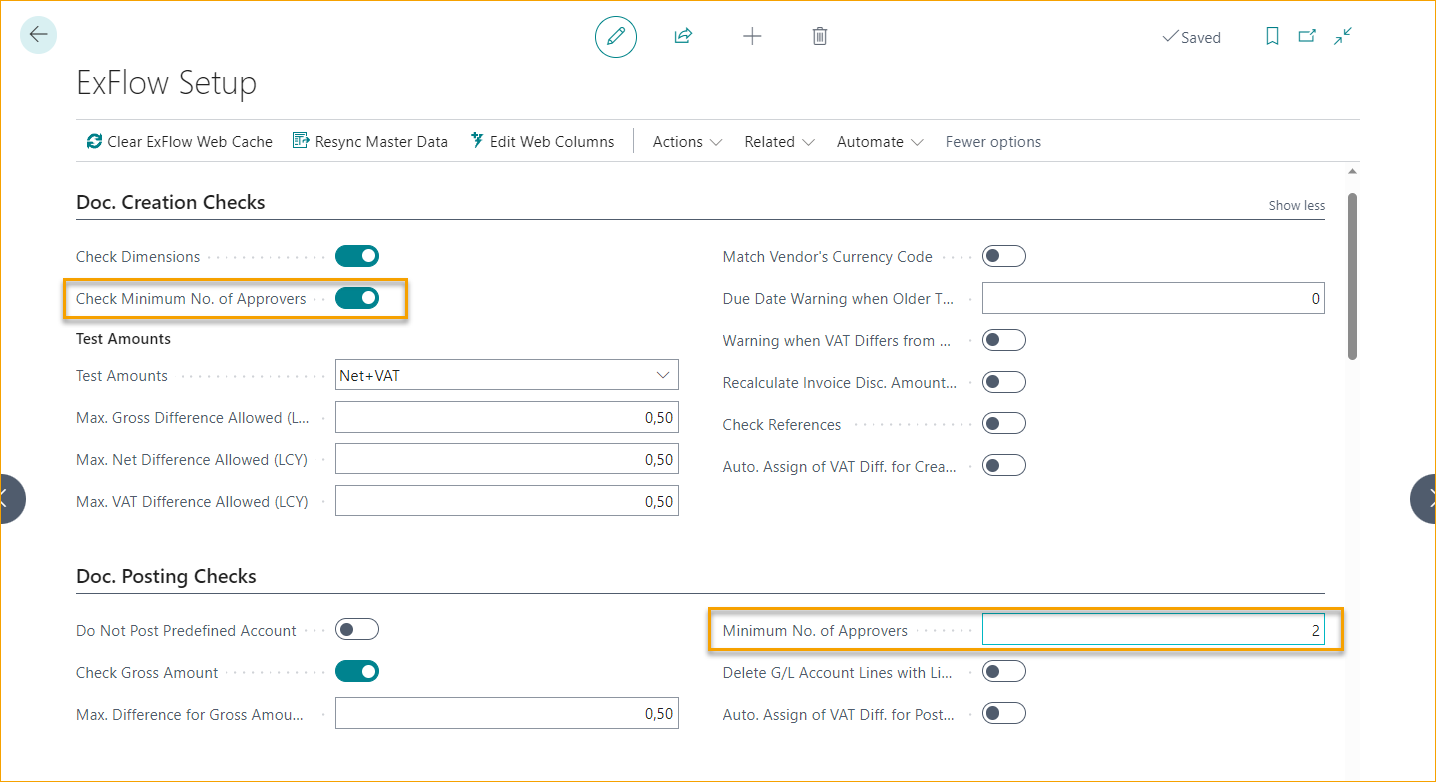Click Clear ExFlow Web Cache
1436x782 pixels.
click(x=179, y=142)
